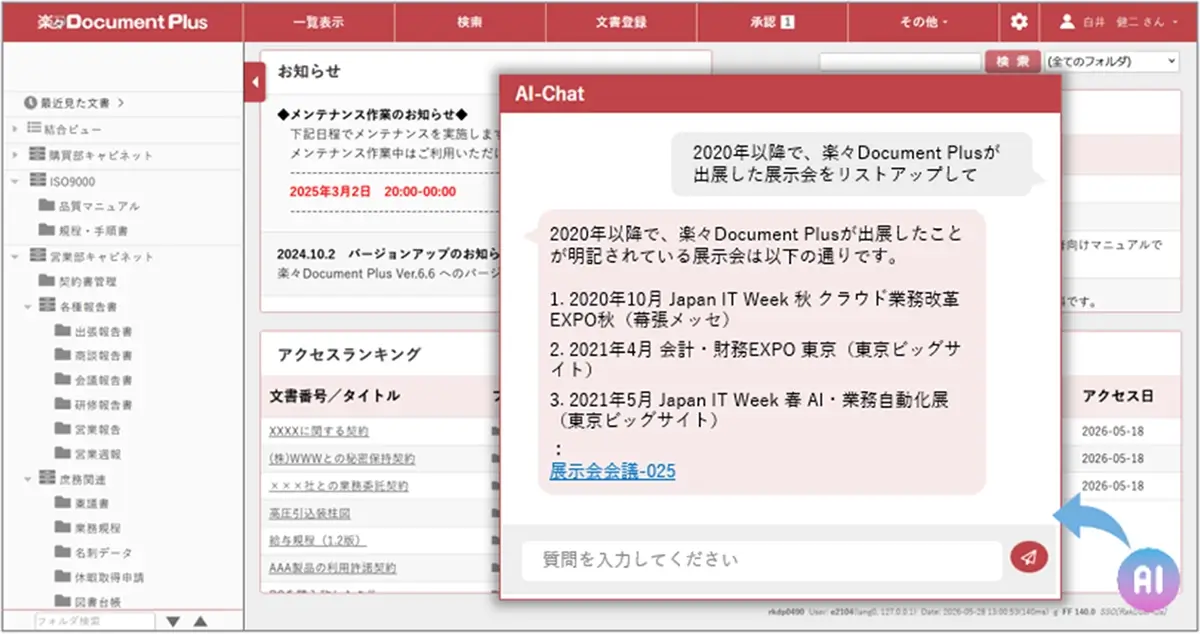Click the cabinet icon of 購買部キャビネット

coord(37,155)
